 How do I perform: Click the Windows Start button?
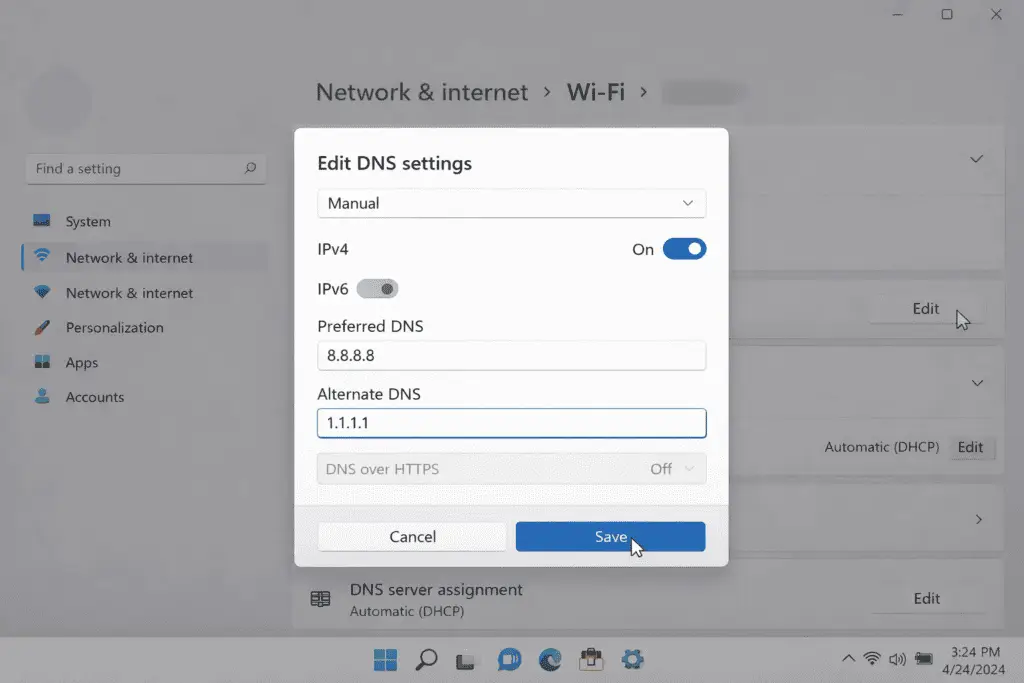[385, 659]
